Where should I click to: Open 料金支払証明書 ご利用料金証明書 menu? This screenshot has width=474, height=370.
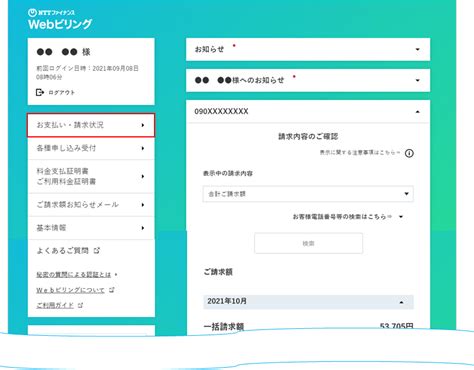click(91, 176)
